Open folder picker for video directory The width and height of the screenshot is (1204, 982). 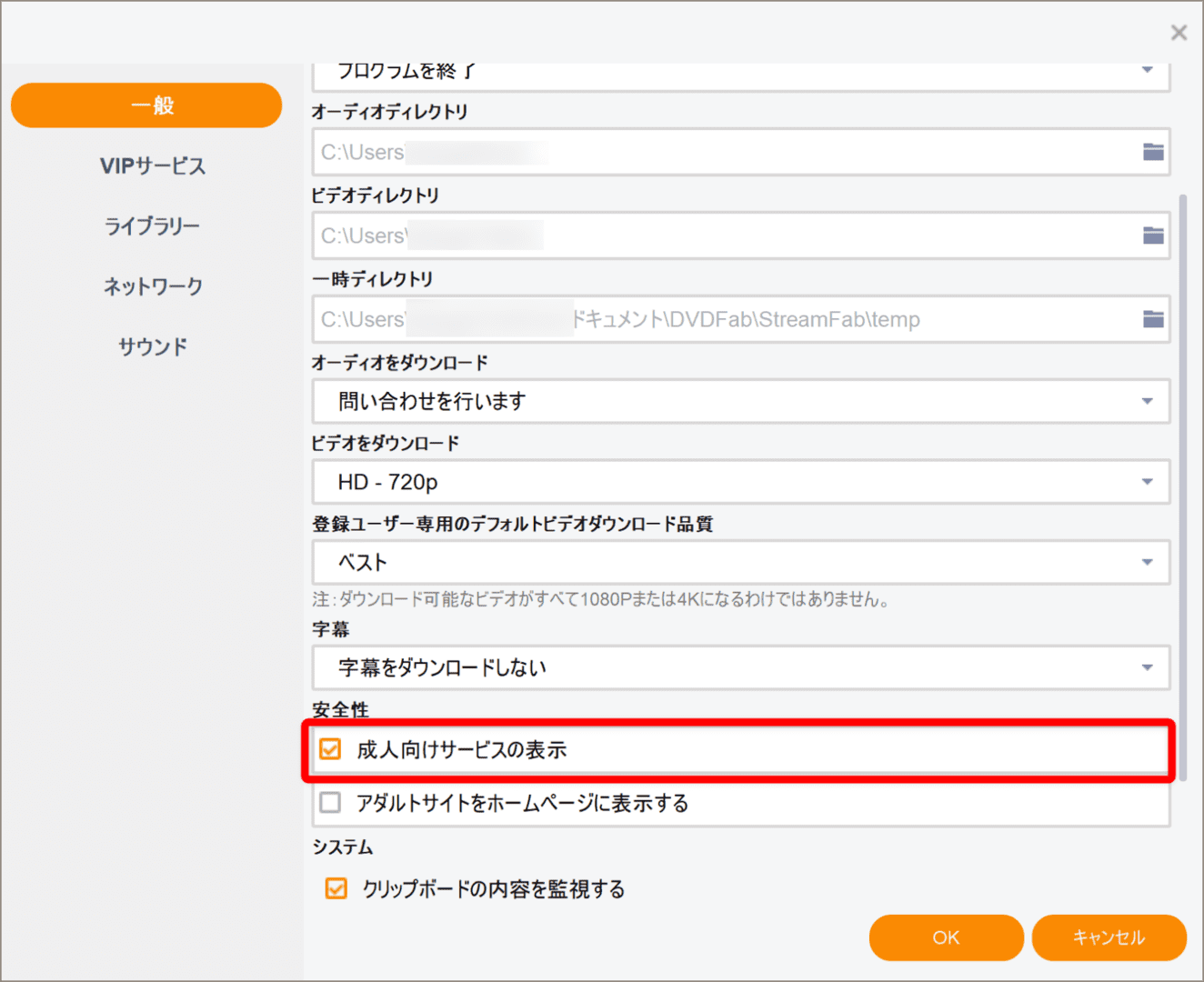(1152, 235)
